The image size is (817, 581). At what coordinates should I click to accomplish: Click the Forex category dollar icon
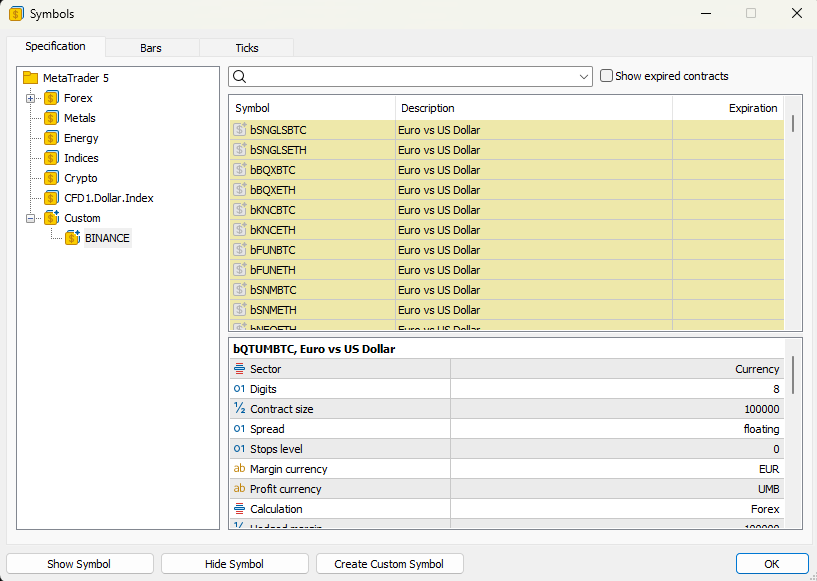pyautogui.click(x=51, y=98)
